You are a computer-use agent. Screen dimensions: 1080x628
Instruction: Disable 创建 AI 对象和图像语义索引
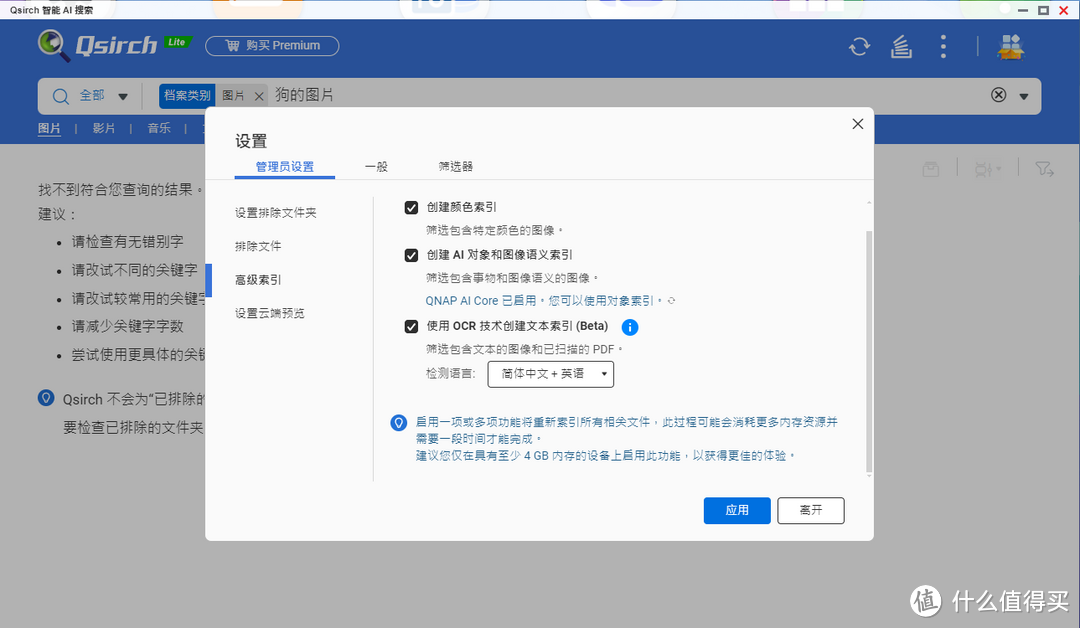[x=411, y=255]
